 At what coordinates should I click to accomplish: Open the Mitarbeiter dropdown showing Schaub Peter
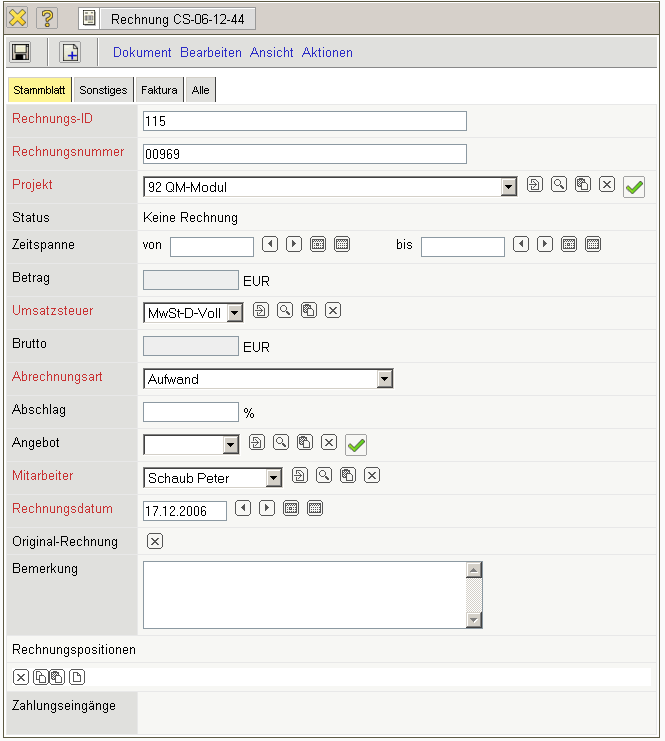coord(273,478)
